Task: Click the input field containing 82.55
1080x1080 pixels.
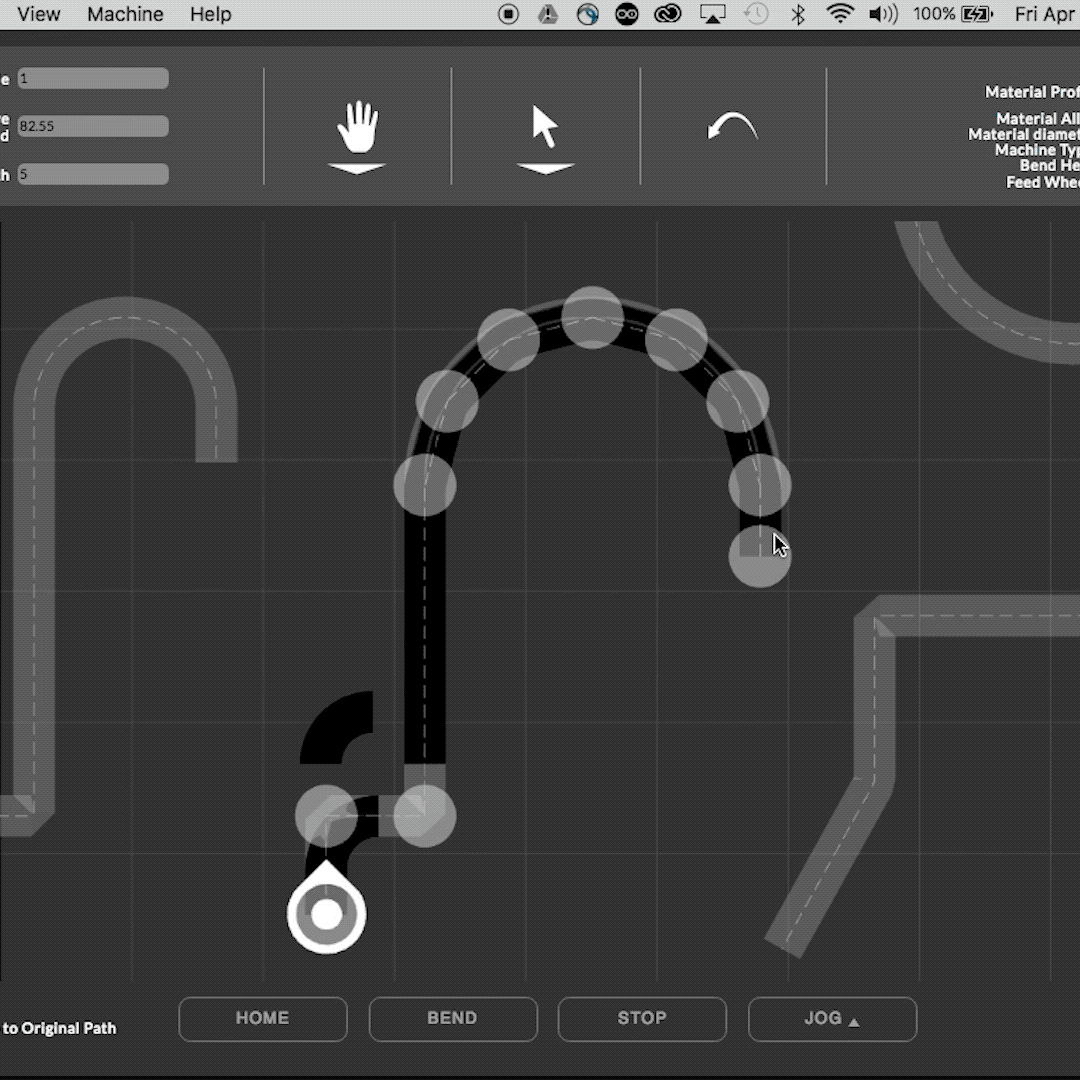Action: click(x=92, y=126)
